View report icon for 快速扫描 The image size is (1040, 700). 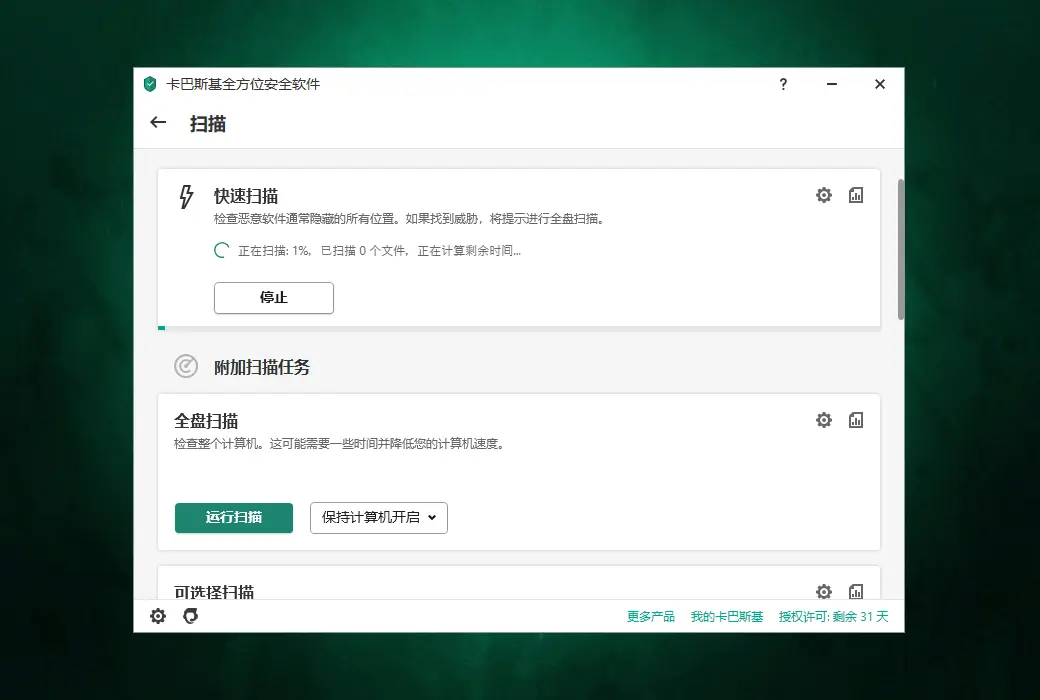pyautogui.click(x=856, y=195)
